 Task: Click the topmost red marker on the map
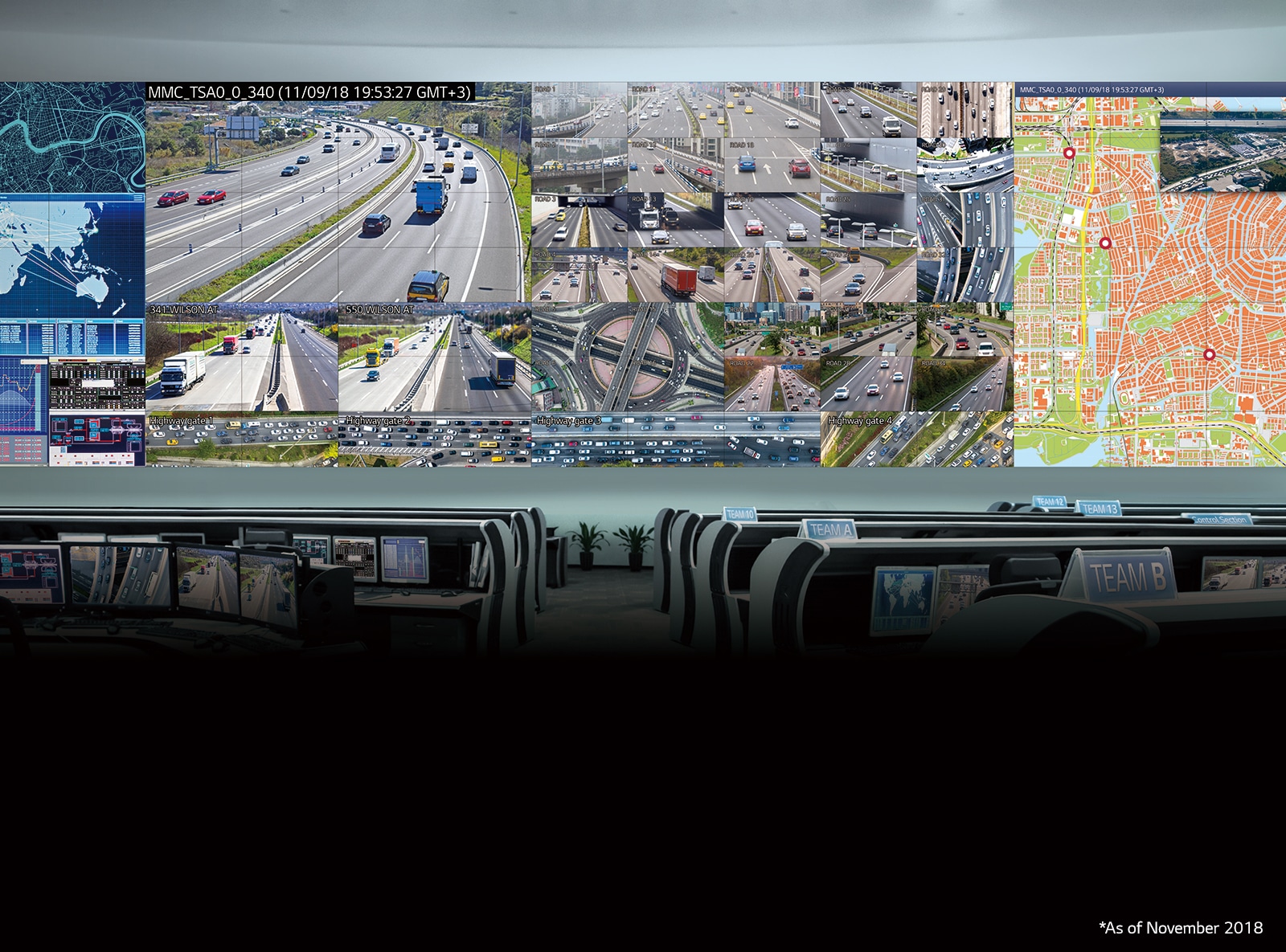coord(1069,153)
